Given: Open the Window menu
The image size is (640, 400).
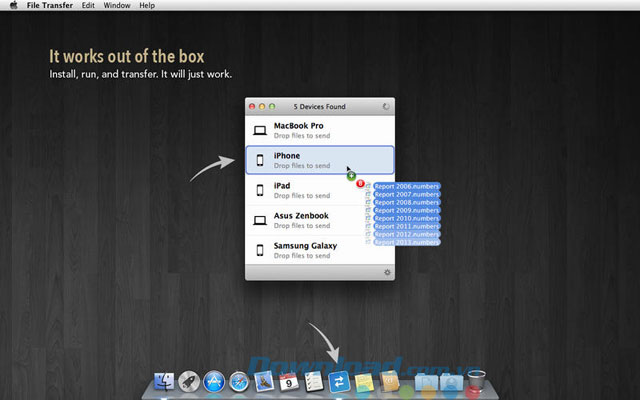Looking at the screenshot, I should click(x=117, y=6).
